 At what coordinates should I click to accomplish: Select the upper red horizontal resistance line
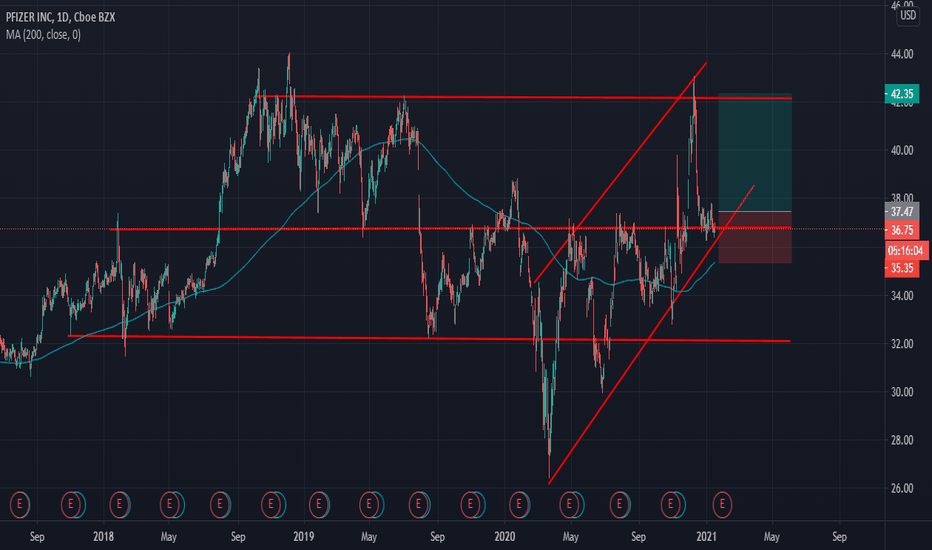tap(523, 97)
